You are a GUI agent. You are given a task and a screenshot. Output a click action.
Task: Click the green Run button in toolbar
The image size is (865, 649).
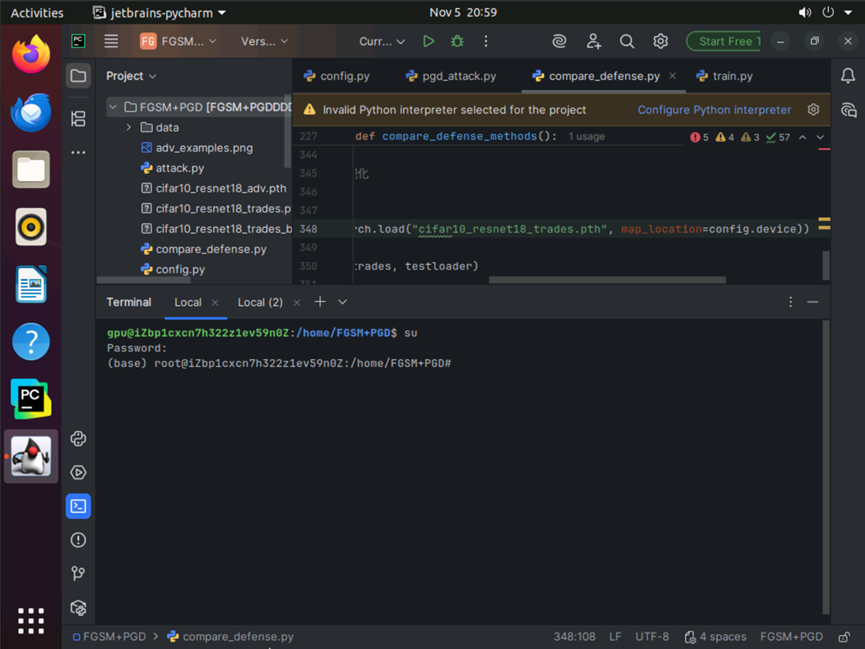(x=428, y=41)
